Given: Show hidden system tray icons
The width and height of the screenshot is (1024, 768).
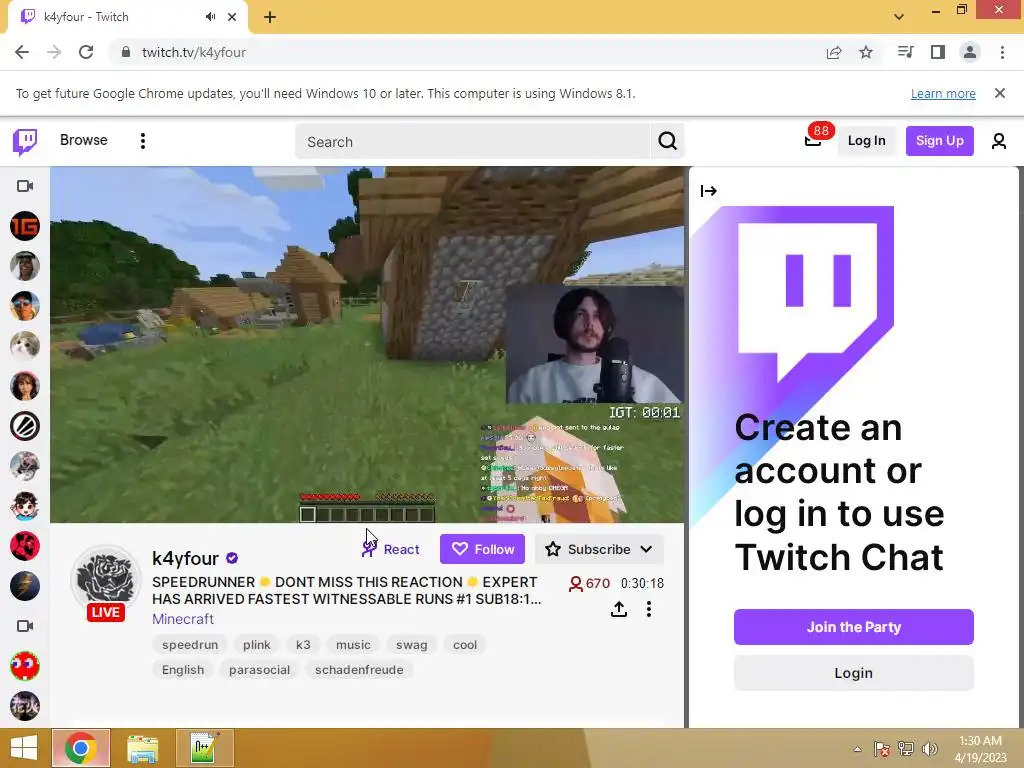Looking at the screenshot, I should tap(857, 749).
